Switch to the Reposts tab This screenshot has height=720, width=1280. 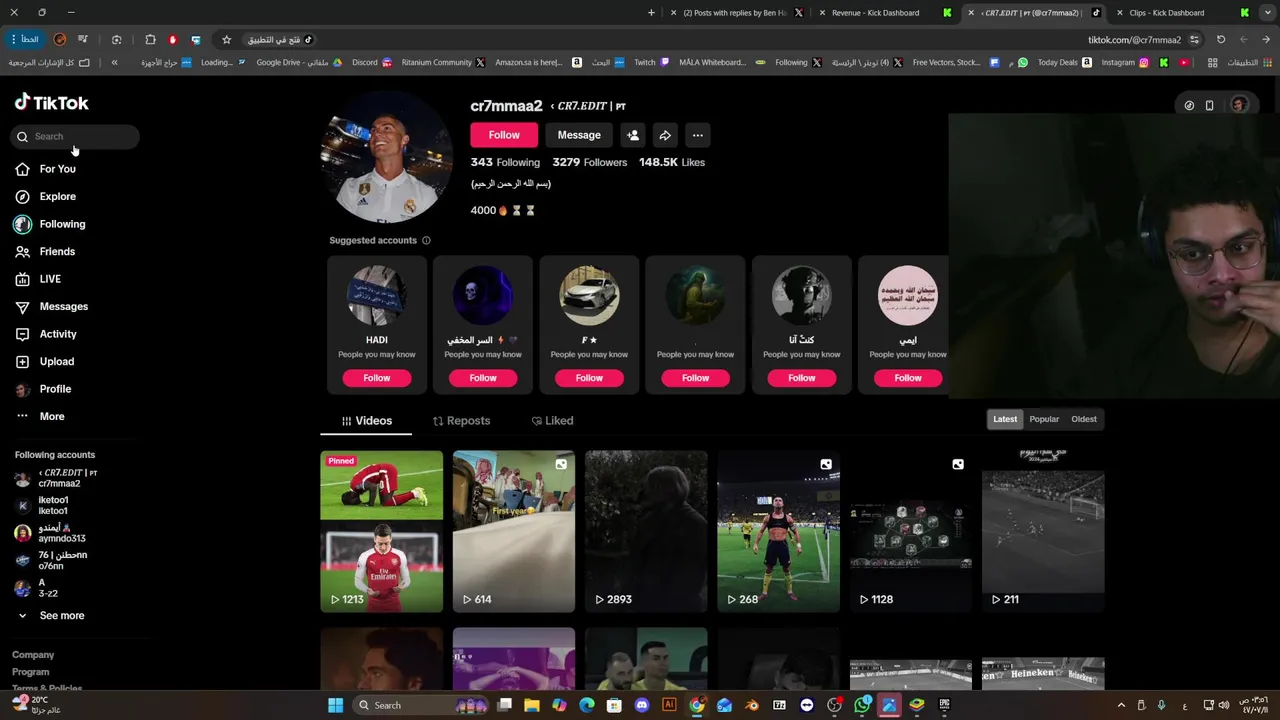point(461,421)
